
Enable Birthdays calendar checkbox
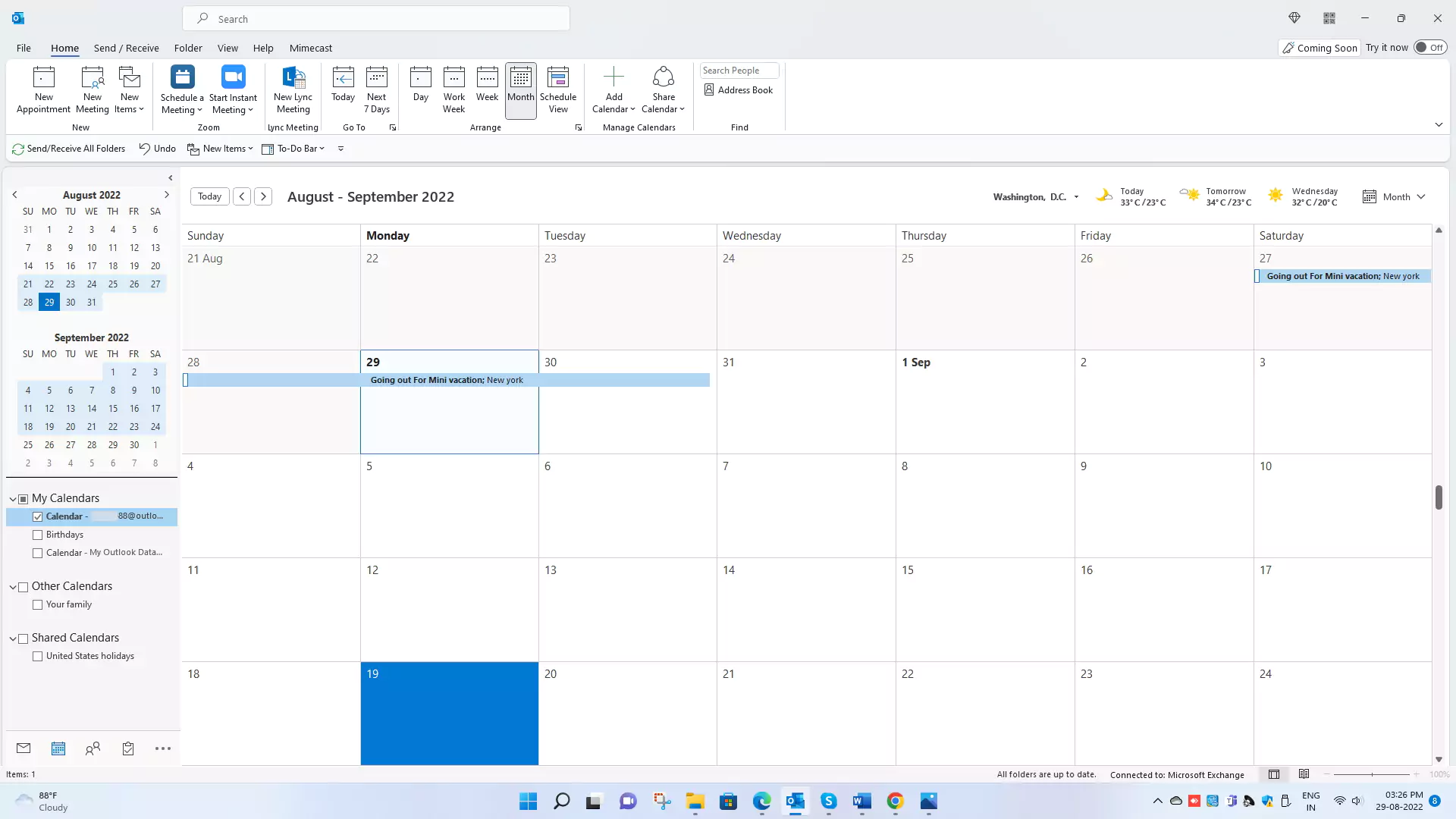pos(37,533)
